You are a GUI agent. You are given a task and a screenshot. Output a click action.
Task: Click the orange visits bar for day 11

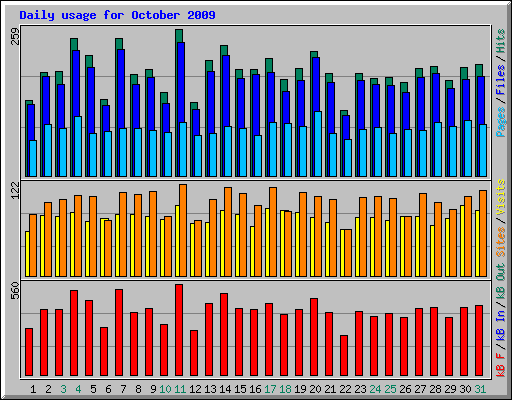click(x=183, y=230)
